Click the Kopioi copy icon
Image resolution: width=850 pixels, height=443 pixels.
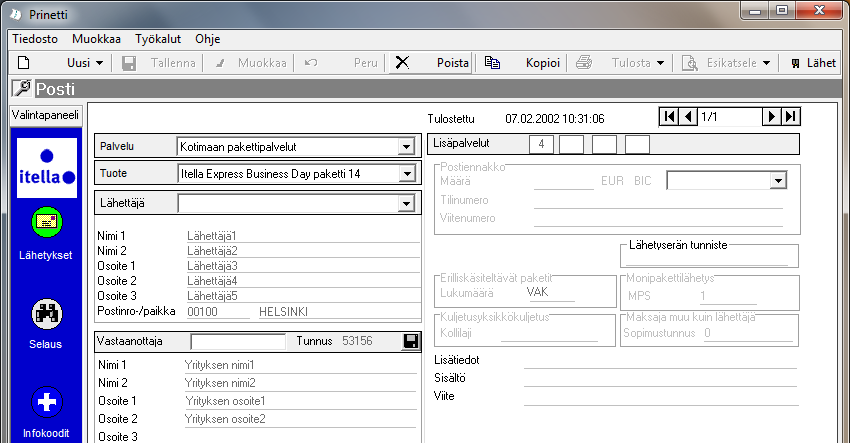coord(492,63)
